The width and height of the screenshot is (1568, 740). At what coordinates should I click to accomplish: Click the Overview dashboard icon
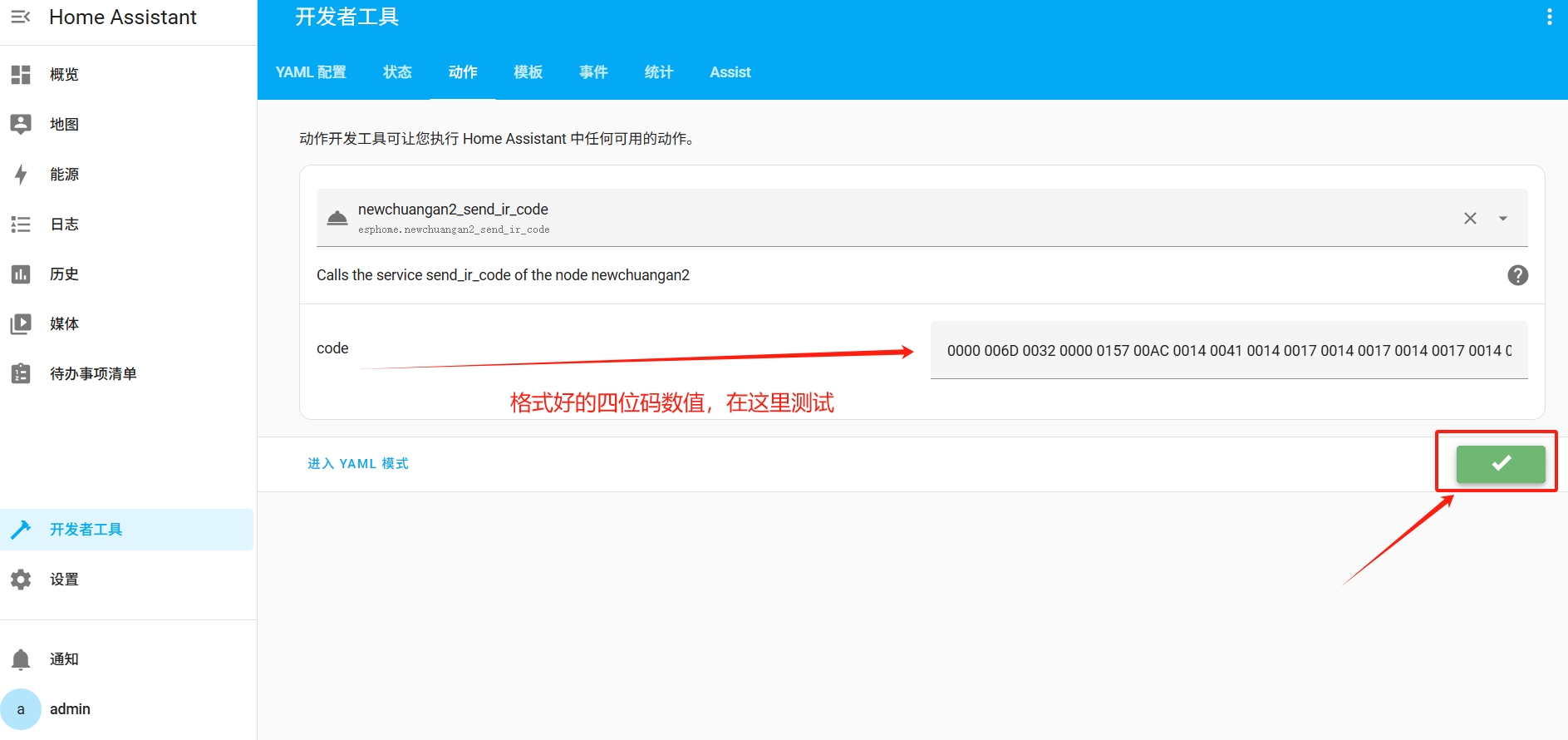point(21,75)
